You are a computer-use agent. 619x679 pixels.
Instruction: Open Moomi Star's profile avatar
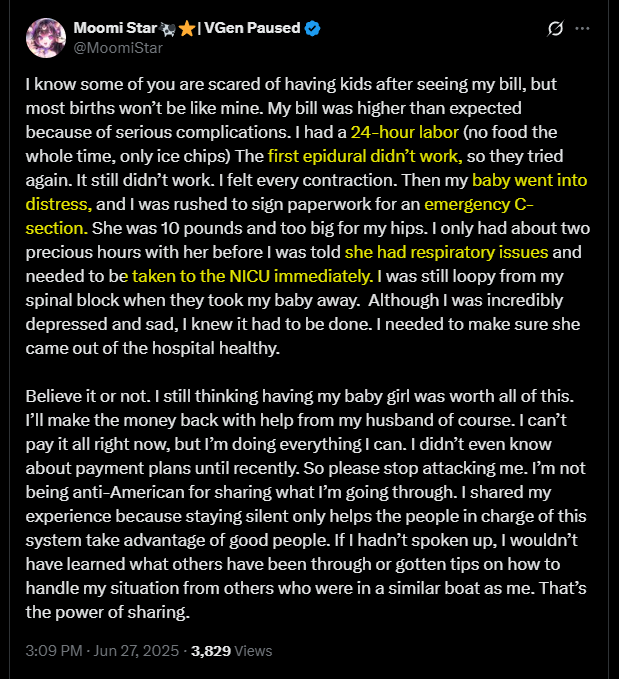pos(46,38)
